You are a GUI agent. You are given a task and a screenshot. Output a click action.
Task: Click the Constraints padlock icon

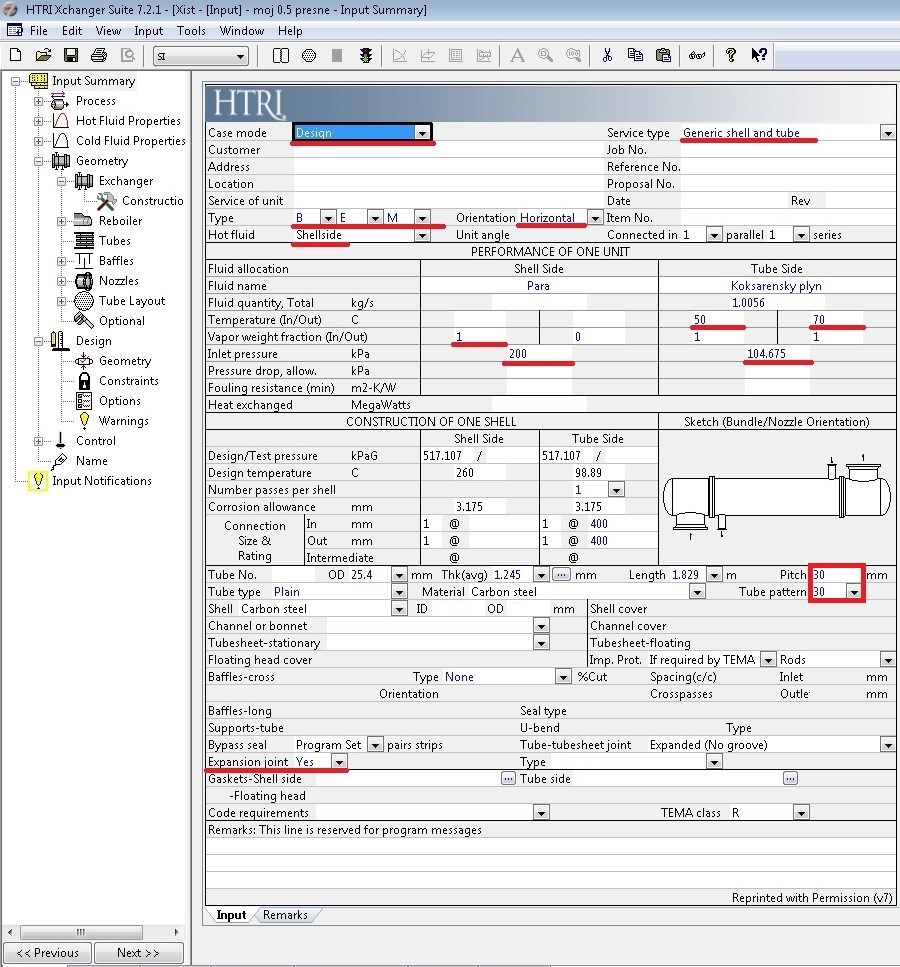tap(85, 381)
